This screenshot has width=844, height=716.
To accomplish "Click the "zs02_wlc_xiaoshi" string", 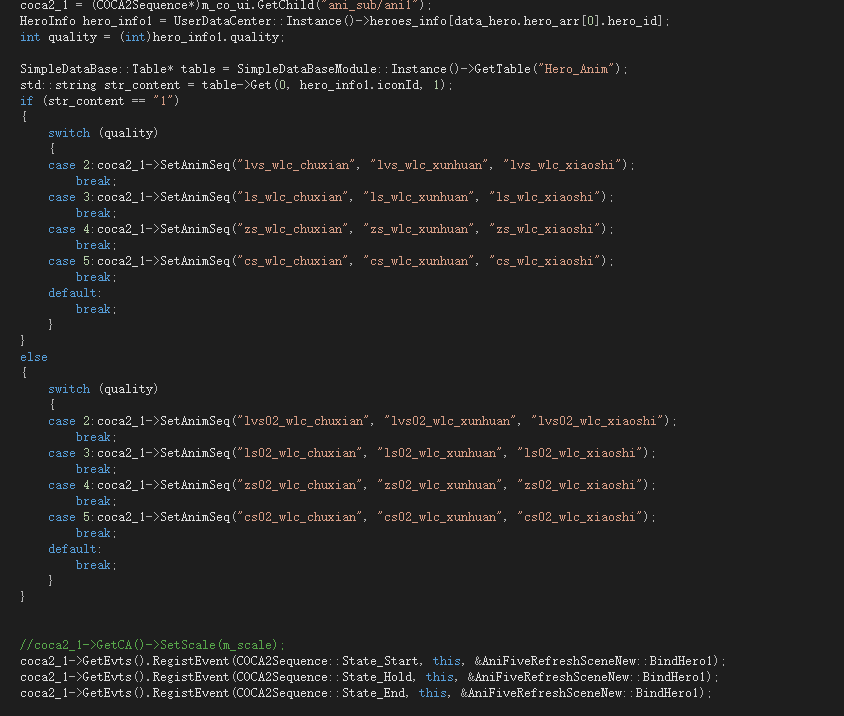I will tap(580, 485).
